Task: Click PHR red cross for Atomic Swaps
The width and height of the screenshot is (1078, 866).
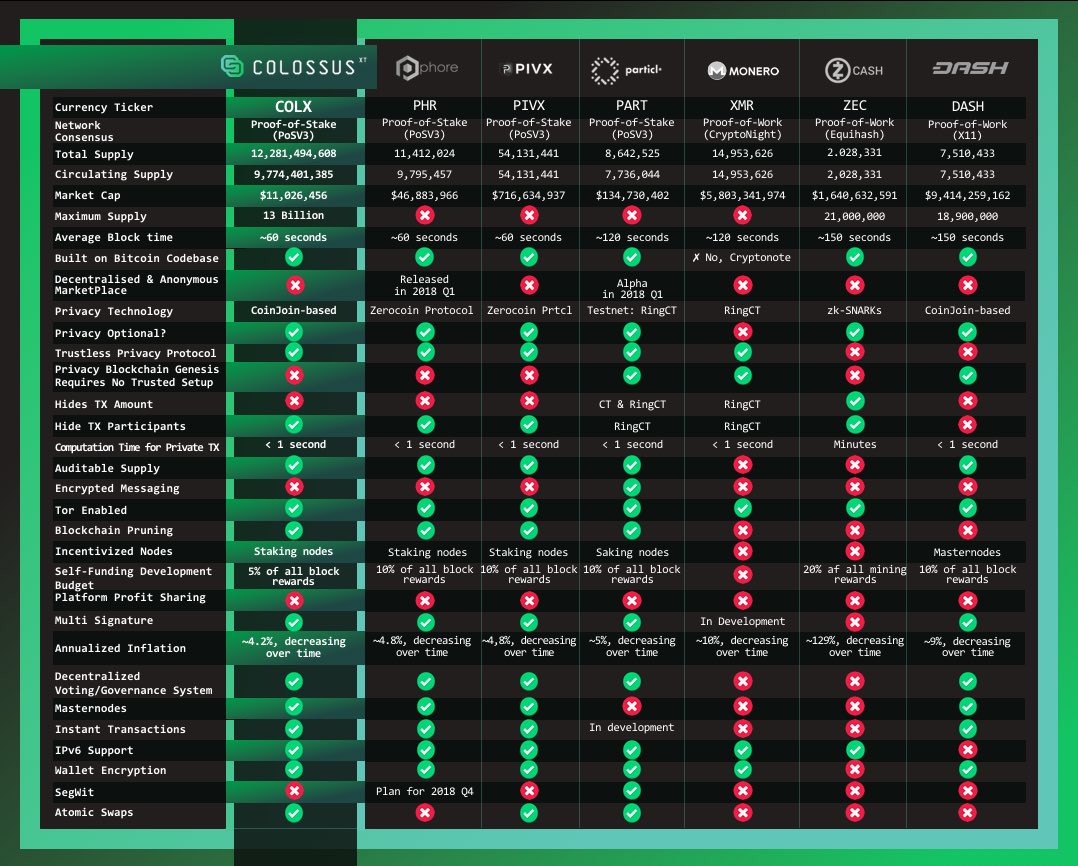Action: click(x=425, y=812)
